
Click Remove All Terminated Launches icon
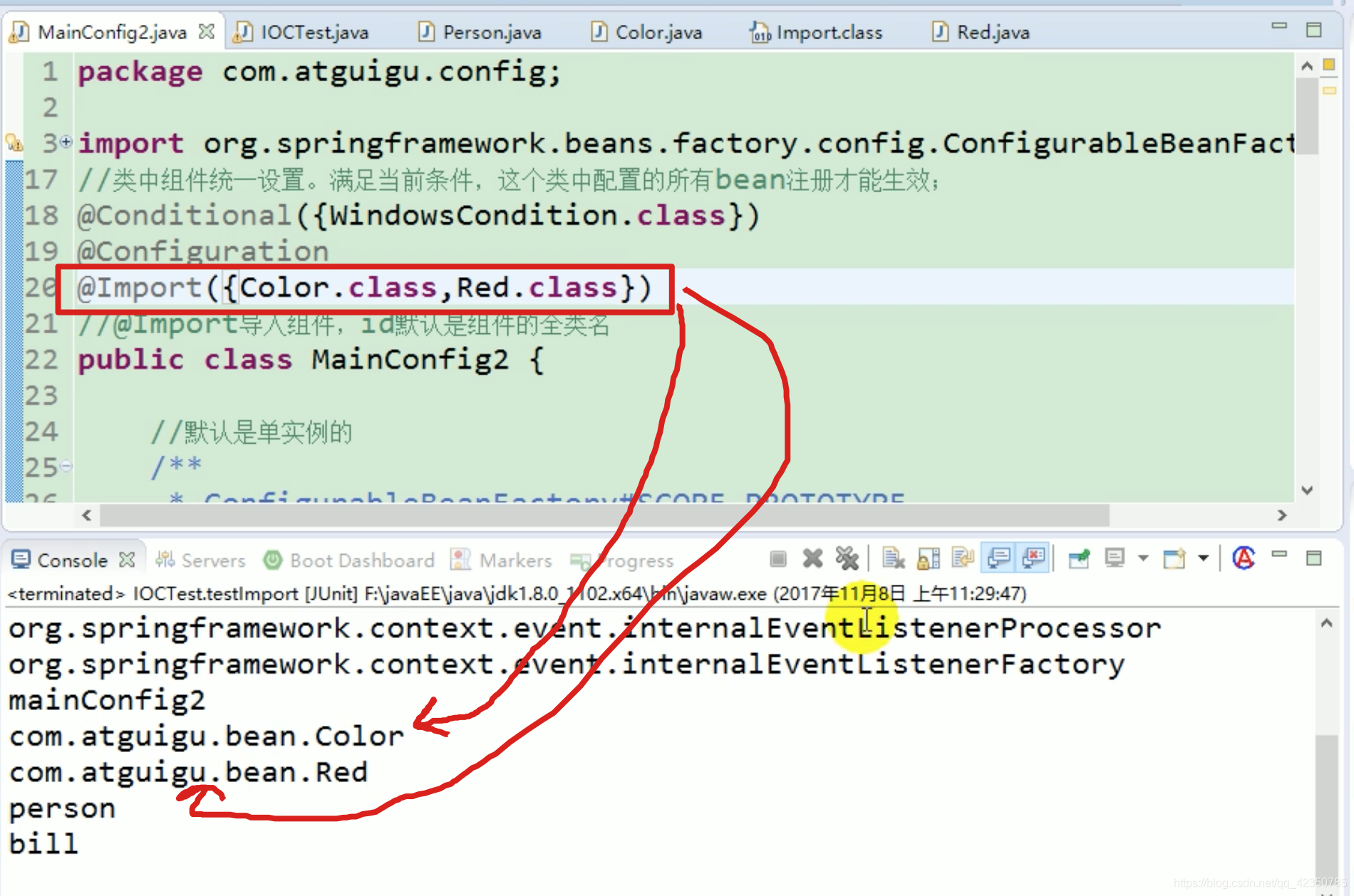(x=847, y=559)
